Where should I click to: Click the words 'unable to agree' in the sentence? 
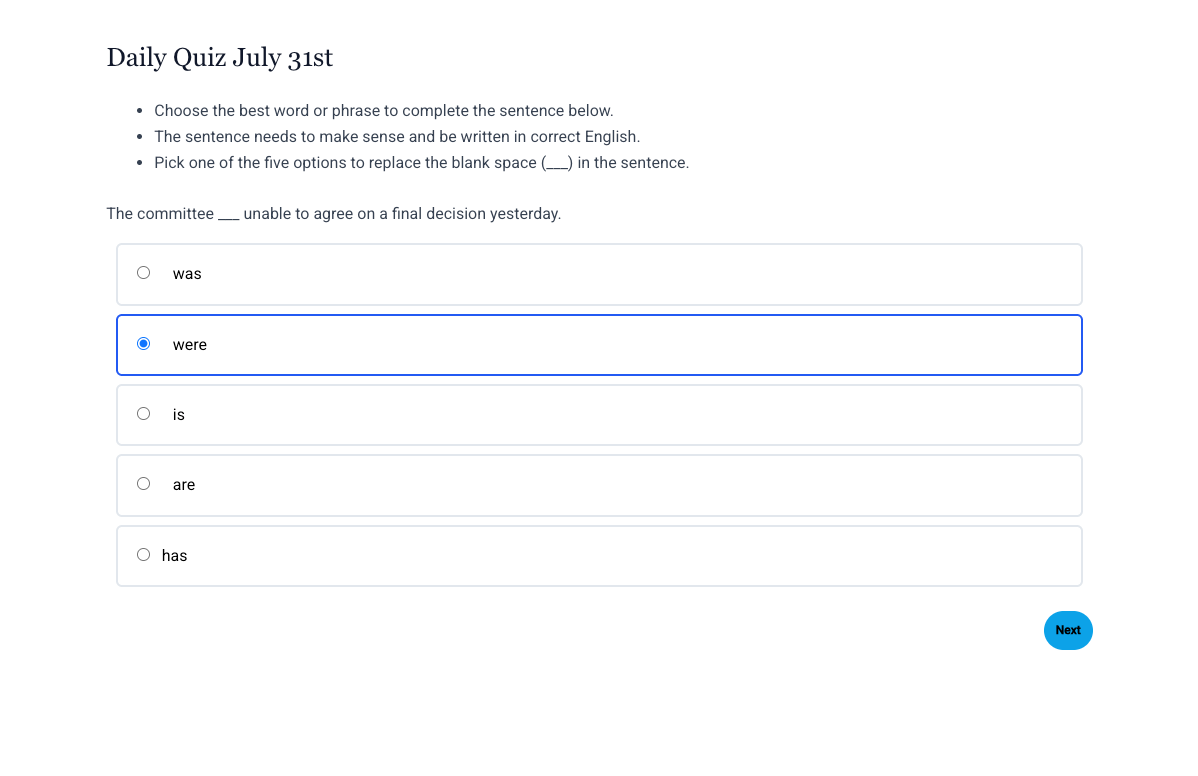coord(298,214)
